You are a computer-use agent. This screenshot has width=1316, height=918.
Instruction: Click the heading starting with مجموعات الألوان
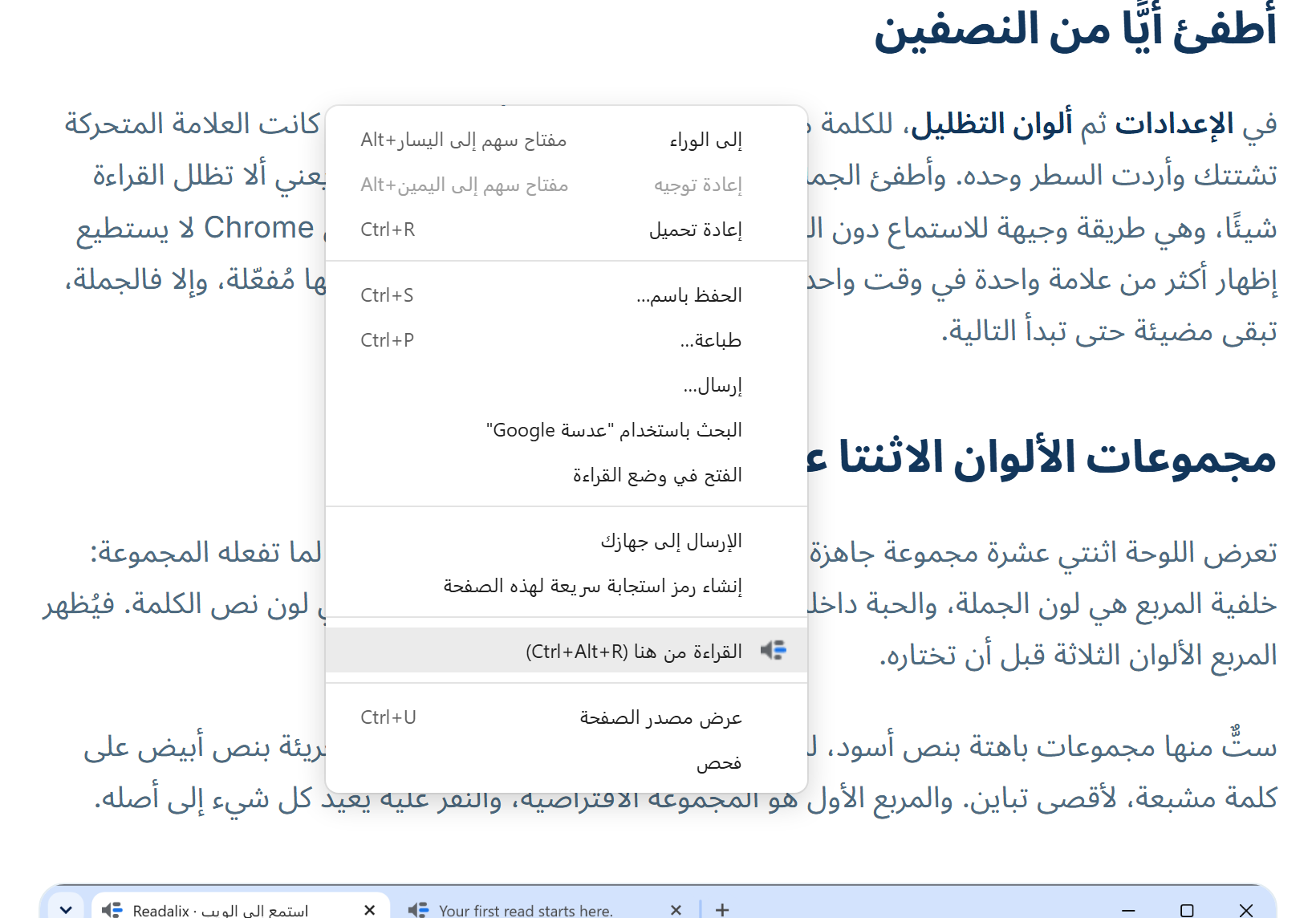pyautogui.click(x=1042, y=458)
